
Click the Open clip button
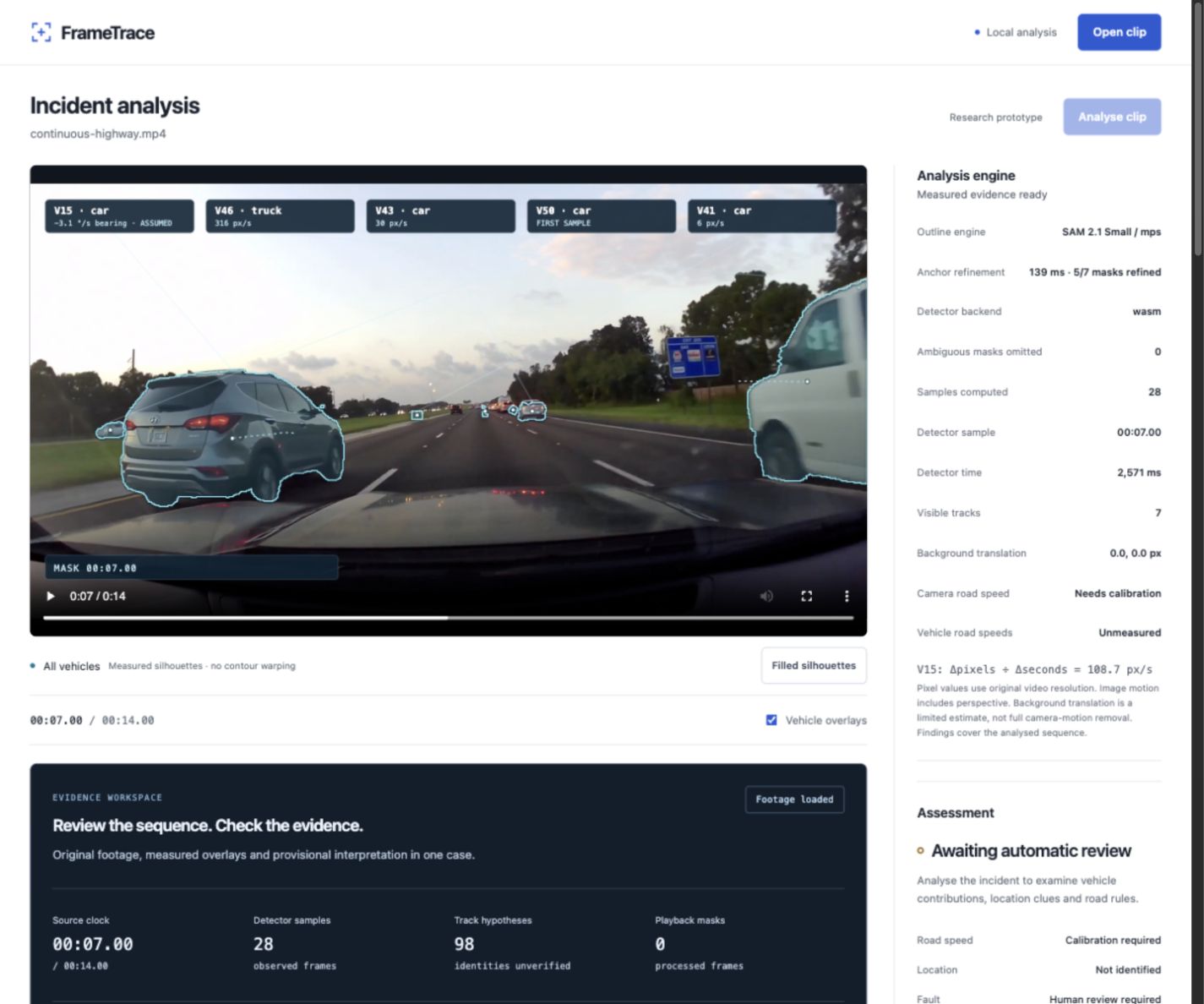pyautogui.click(x=1119, y=32)
